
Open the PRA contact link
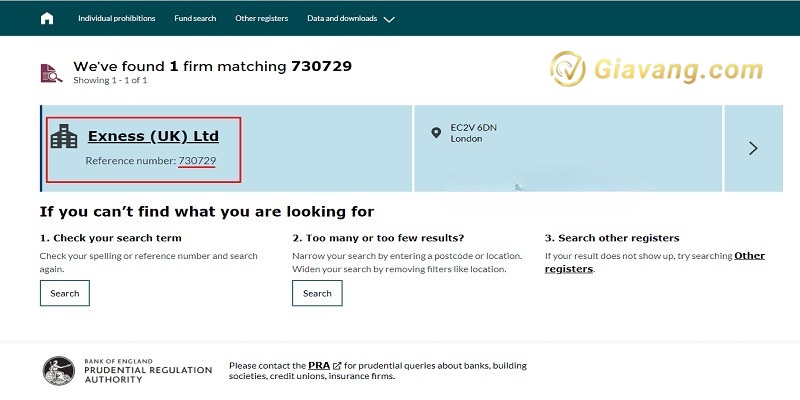[x=318, y=366]
